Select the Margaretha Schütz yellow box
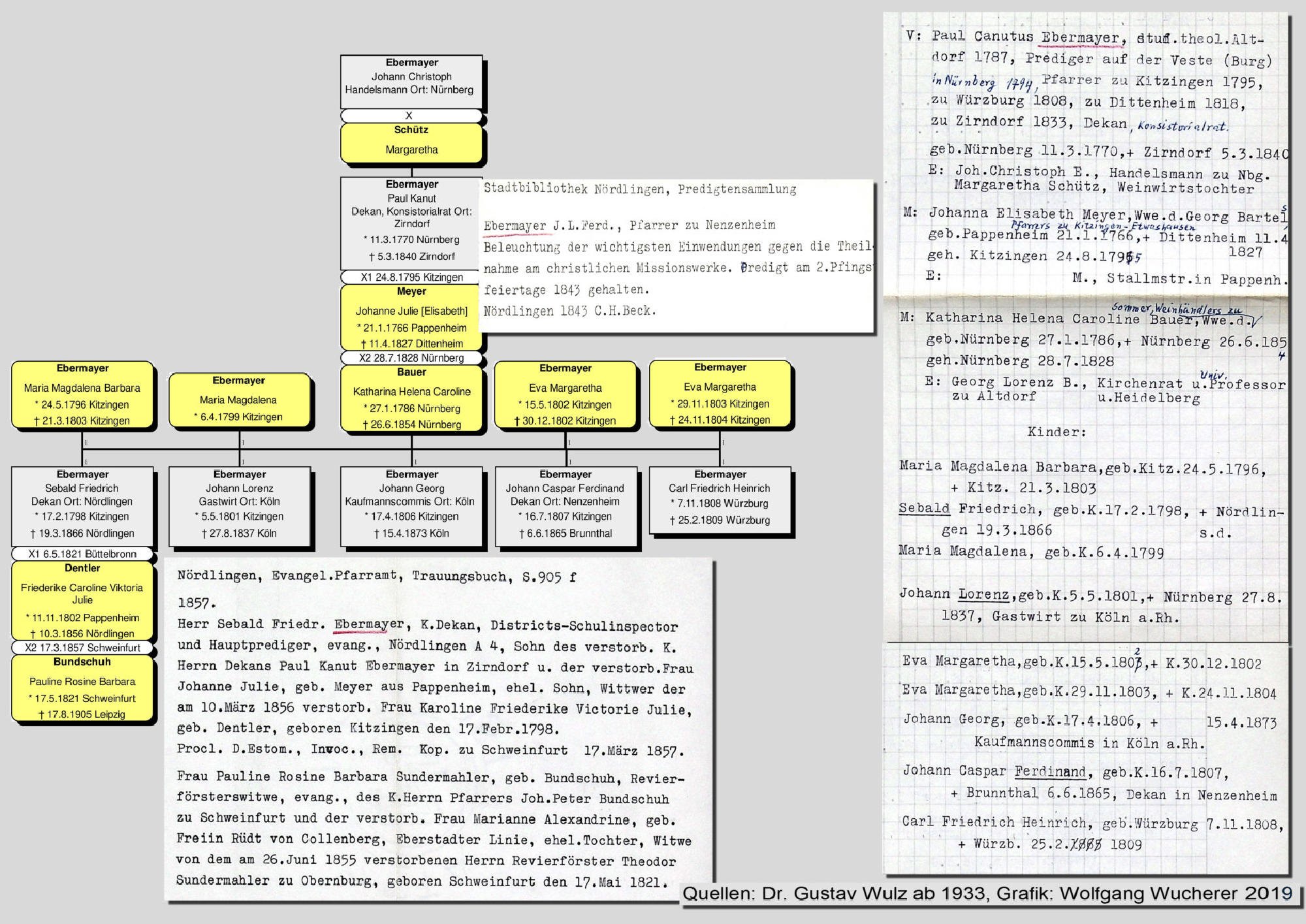Viewport: 1306px width, 924px height. (x=411, y=143)
